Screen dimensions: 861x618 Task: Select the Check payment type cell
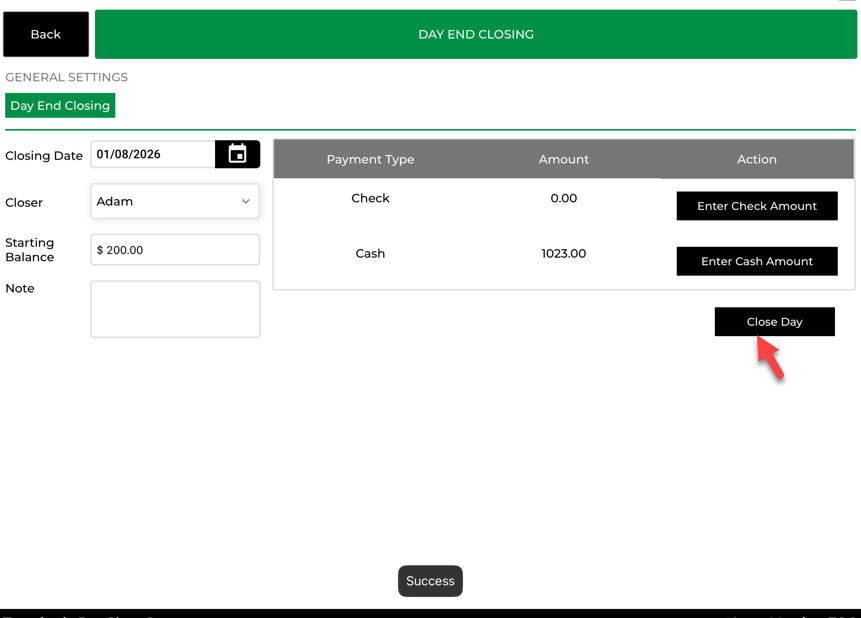pos(370,198)
